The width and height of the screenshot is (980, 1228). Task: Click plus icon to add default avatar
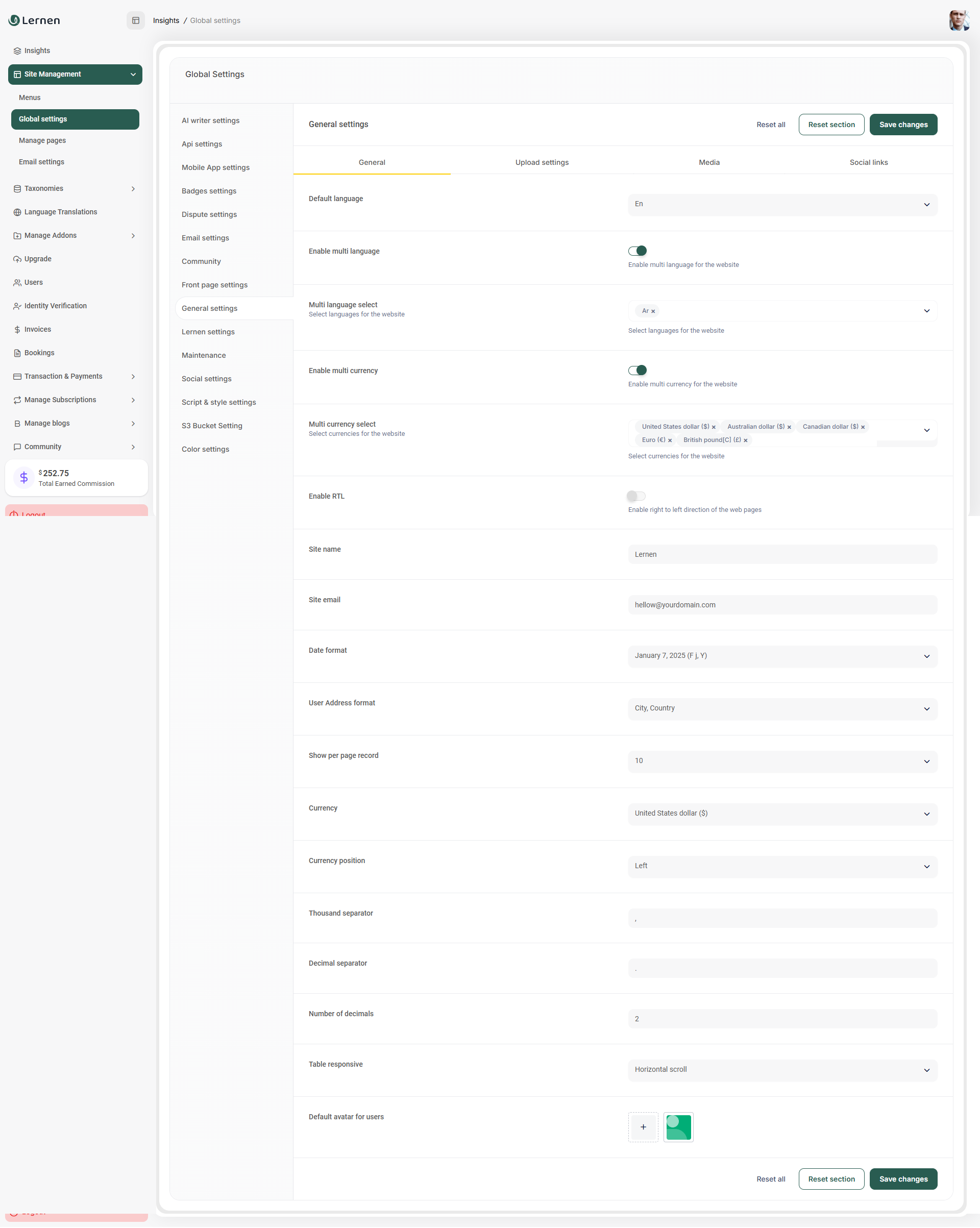tap(643, 1126)
